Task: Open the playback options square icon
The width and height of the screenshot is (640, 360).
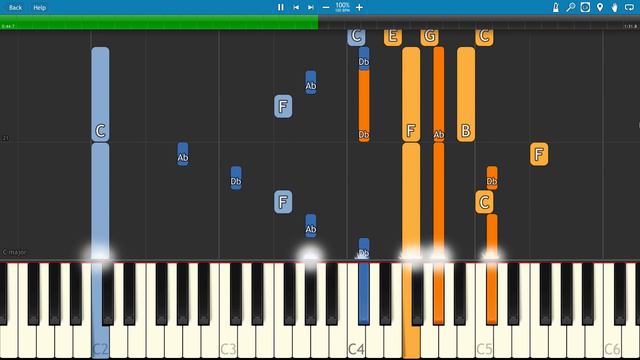Action: point(585,7)
